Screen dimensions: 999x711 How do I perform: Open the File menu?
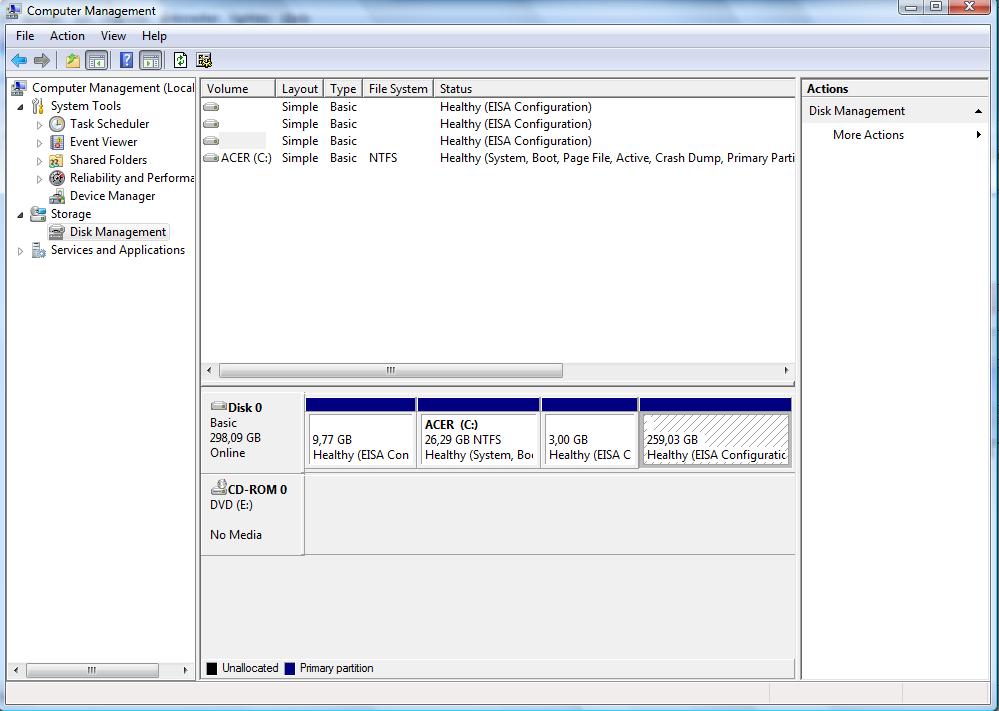[25, 36]
